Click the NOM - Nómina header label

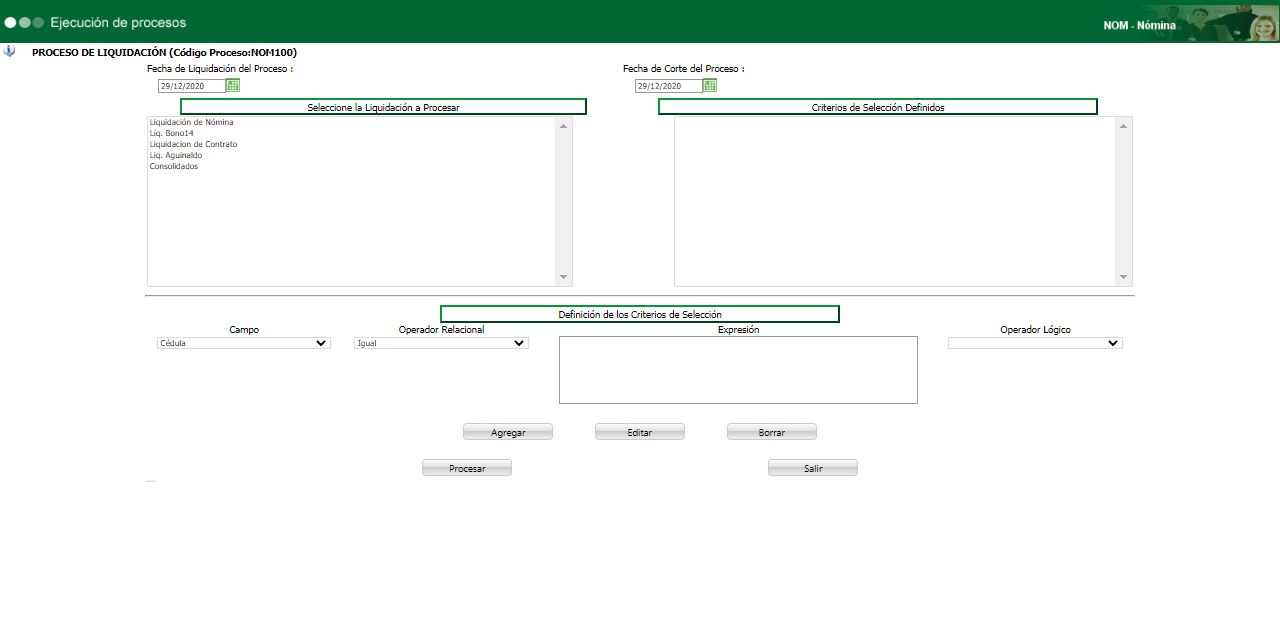[x=1140, y=26]
